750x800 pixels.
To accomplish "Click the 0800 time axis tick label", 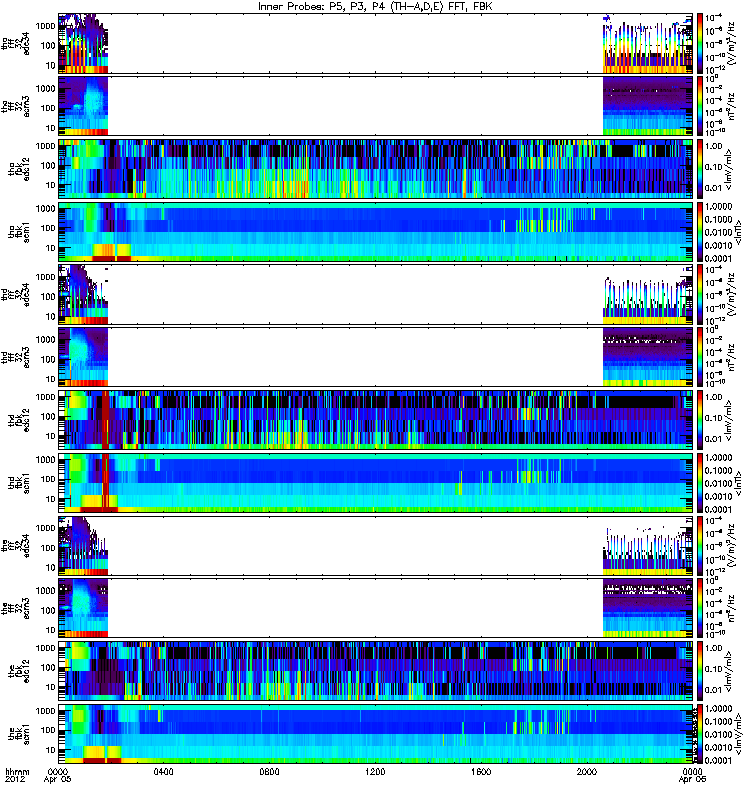I will pos(269,772).
